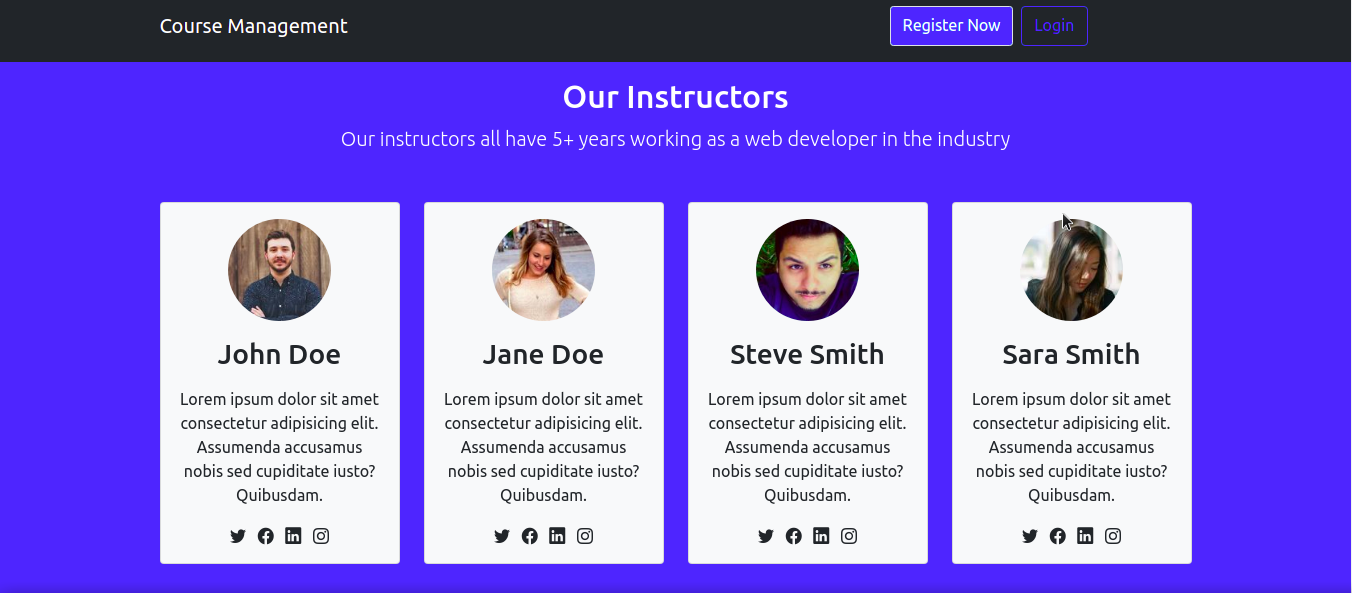Viewport: 1352px width, 593px height.
Task: Click the Register Now button
Action: 951,26
